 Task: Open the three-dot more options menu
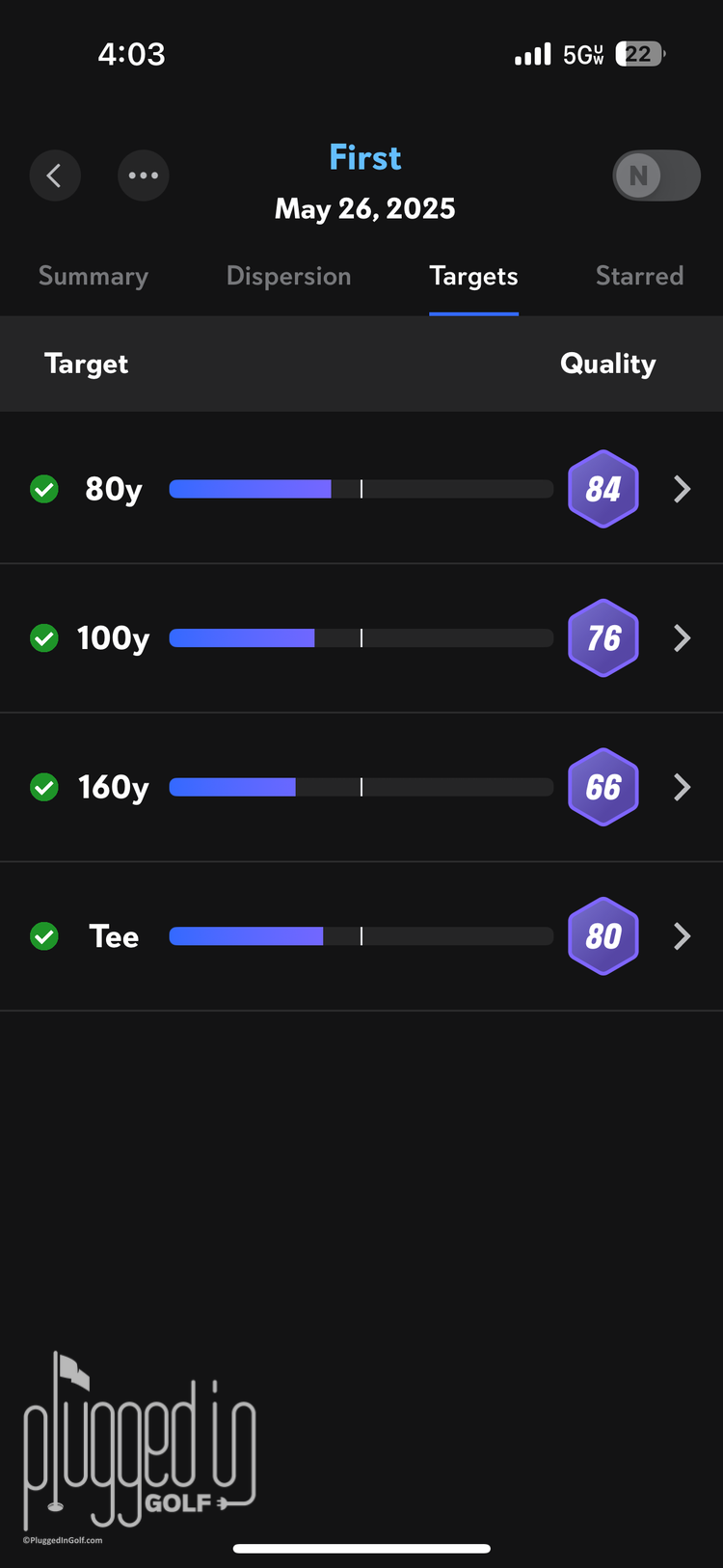tap(144, 176)
